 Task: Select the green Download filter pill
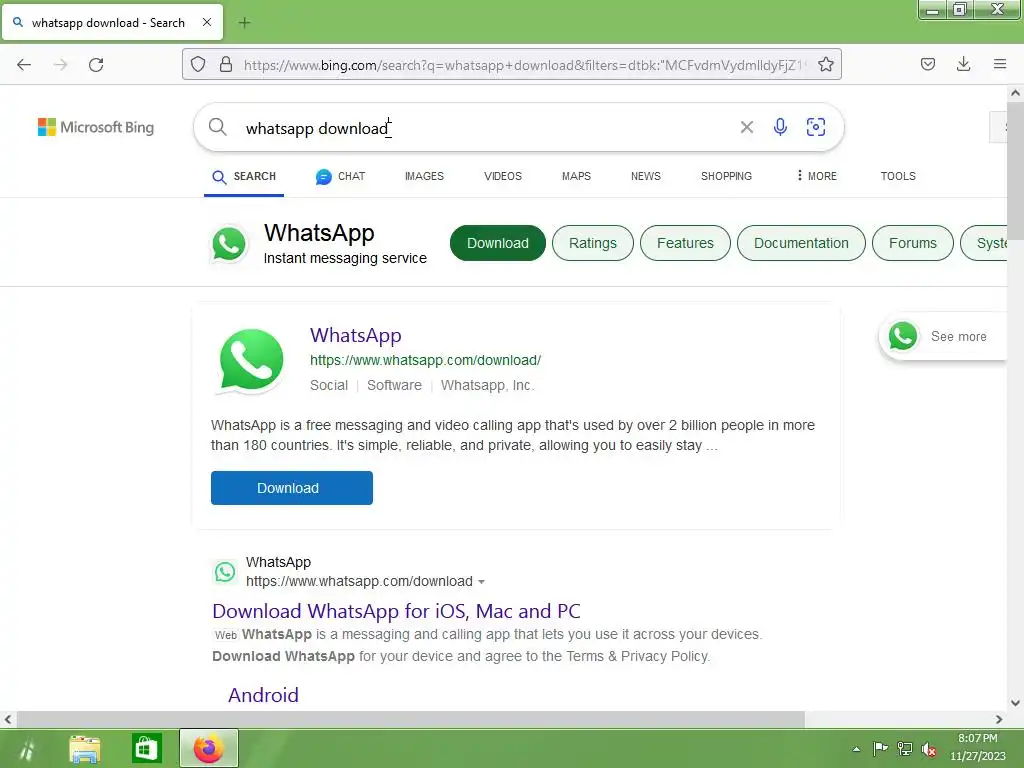click(498, 243)
